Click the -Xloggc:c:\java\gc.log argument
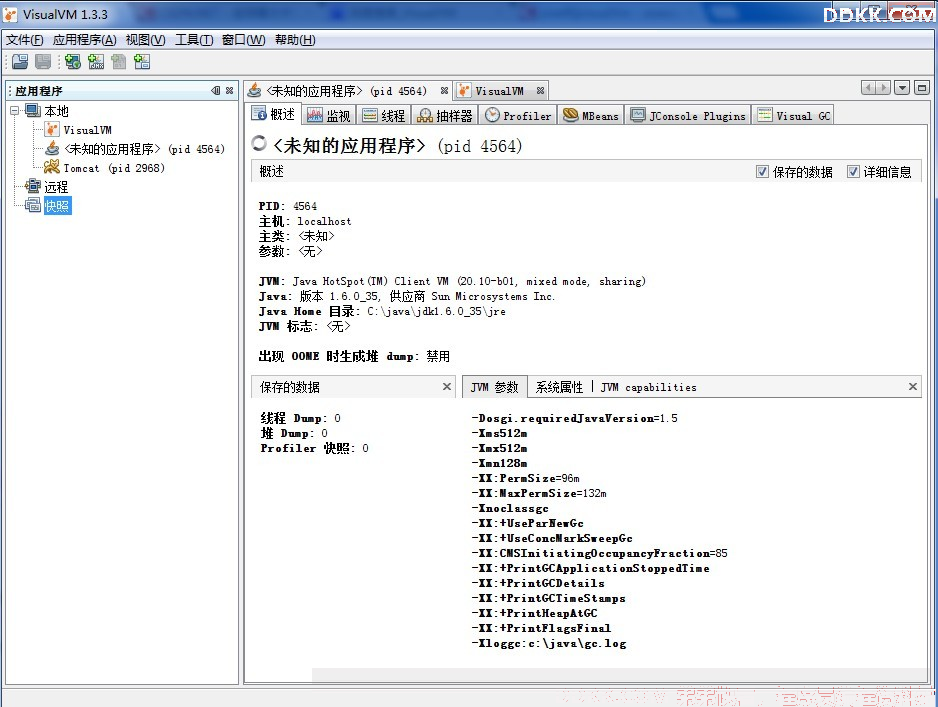This screenshot has height=707, width=938. point(549,644)
